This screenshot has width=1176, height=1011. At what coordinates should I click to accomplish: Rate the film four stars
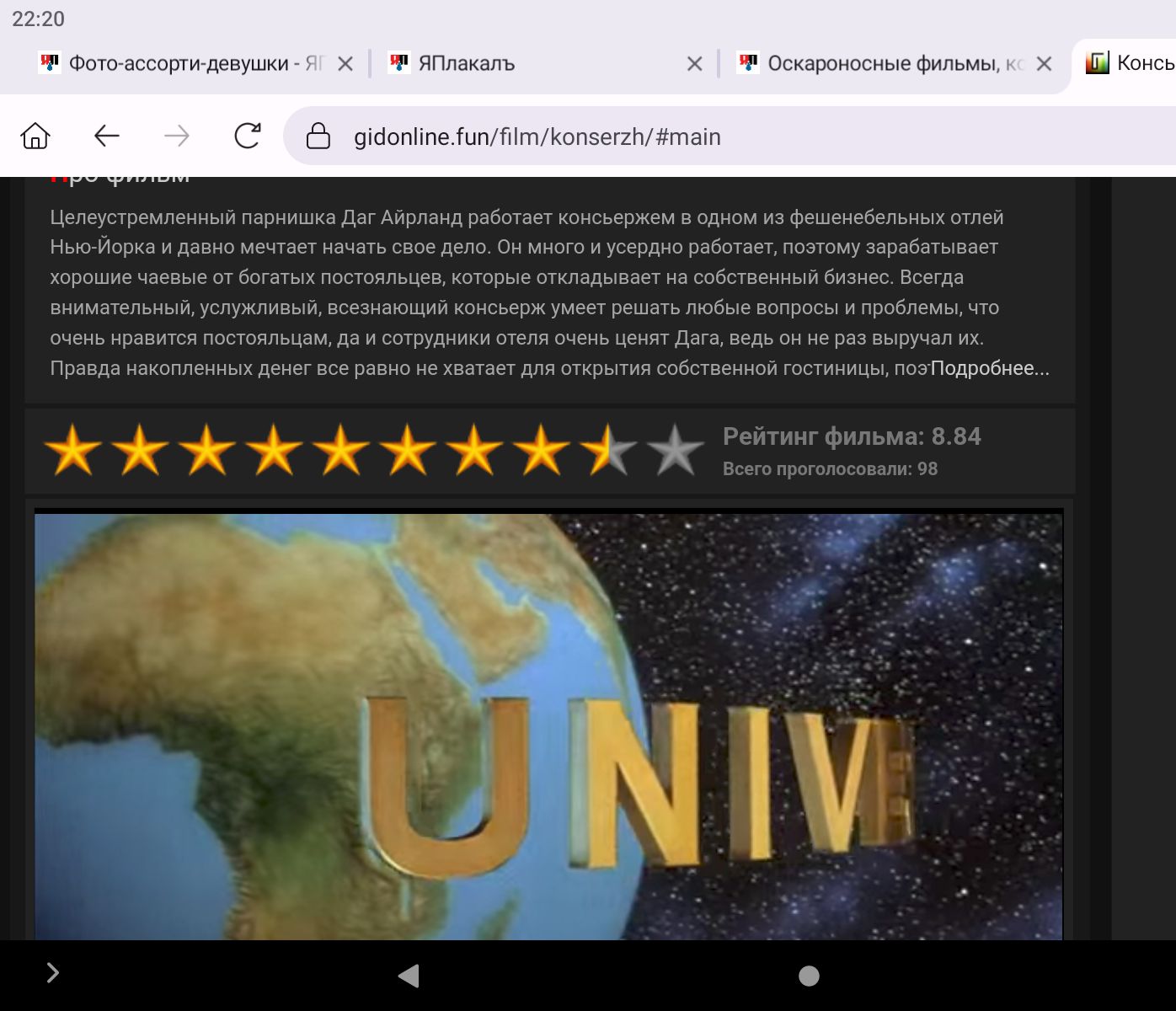click(x=274, y=450)
